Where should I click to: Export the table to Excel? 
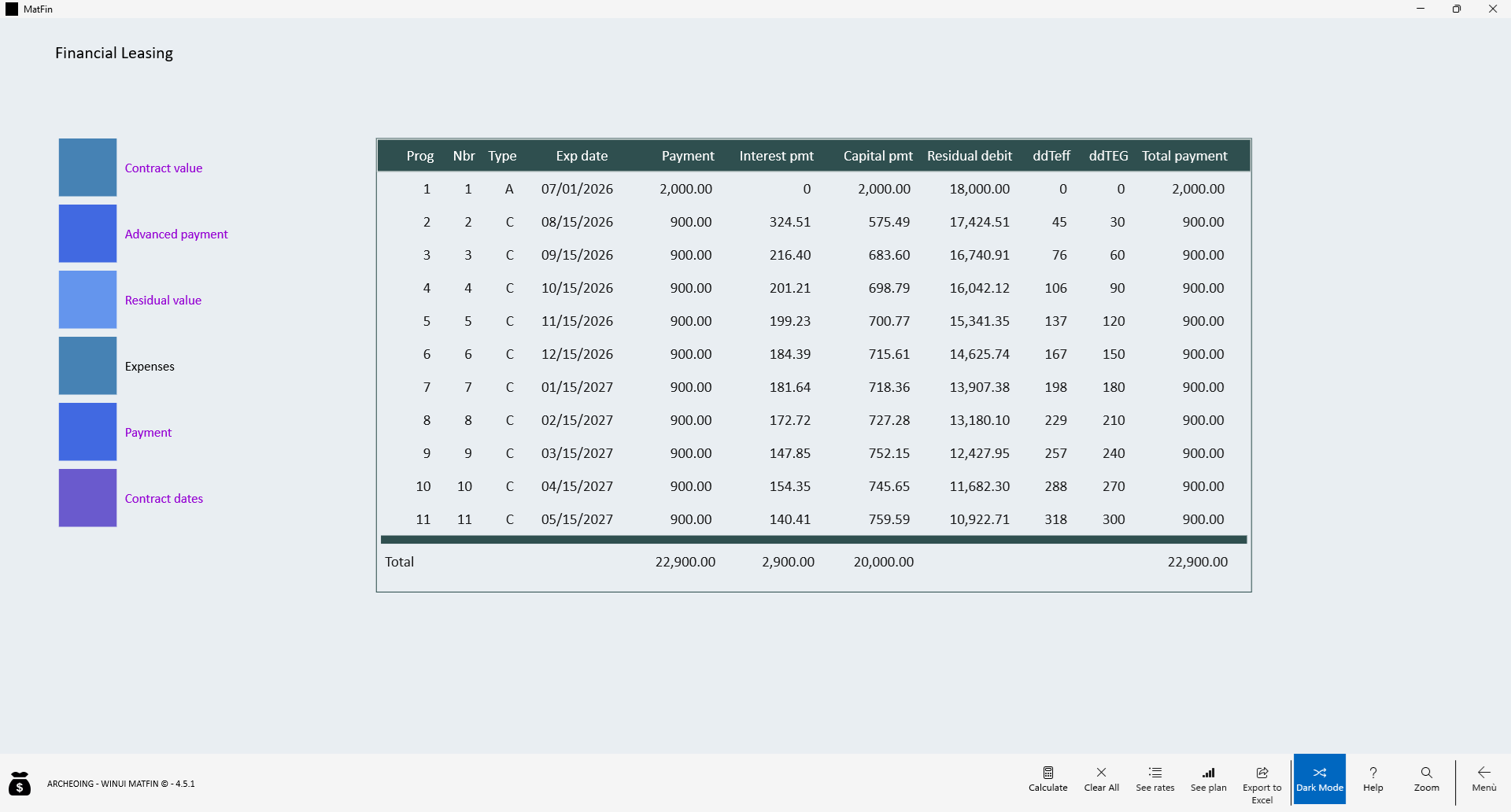[1262, 784]
